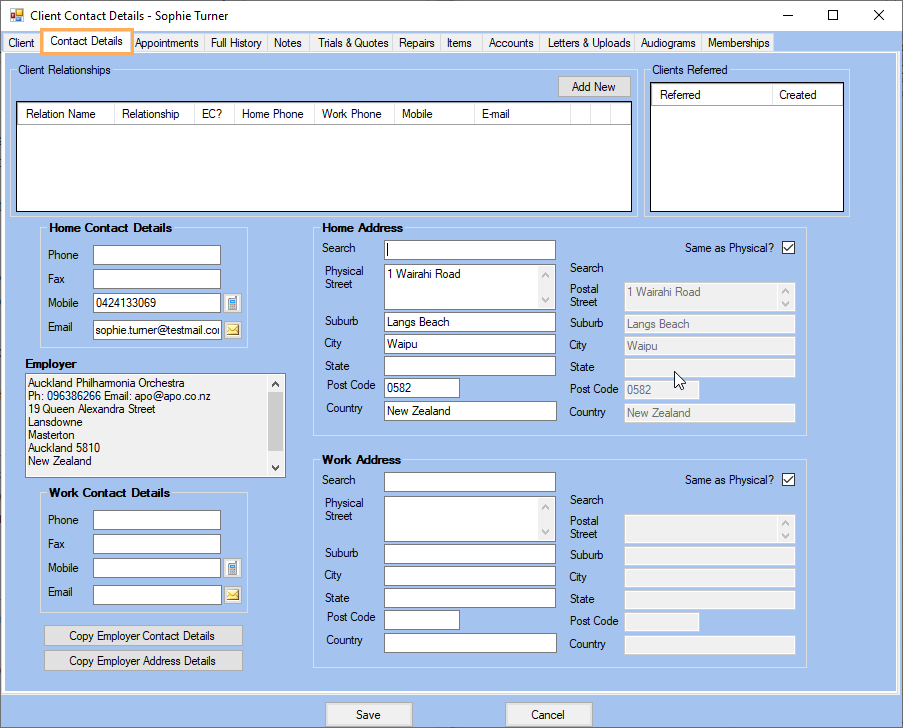This screenshot has height=728, width=903.
Task: Click inside the Home Address Search field
Action: (469, 249)
